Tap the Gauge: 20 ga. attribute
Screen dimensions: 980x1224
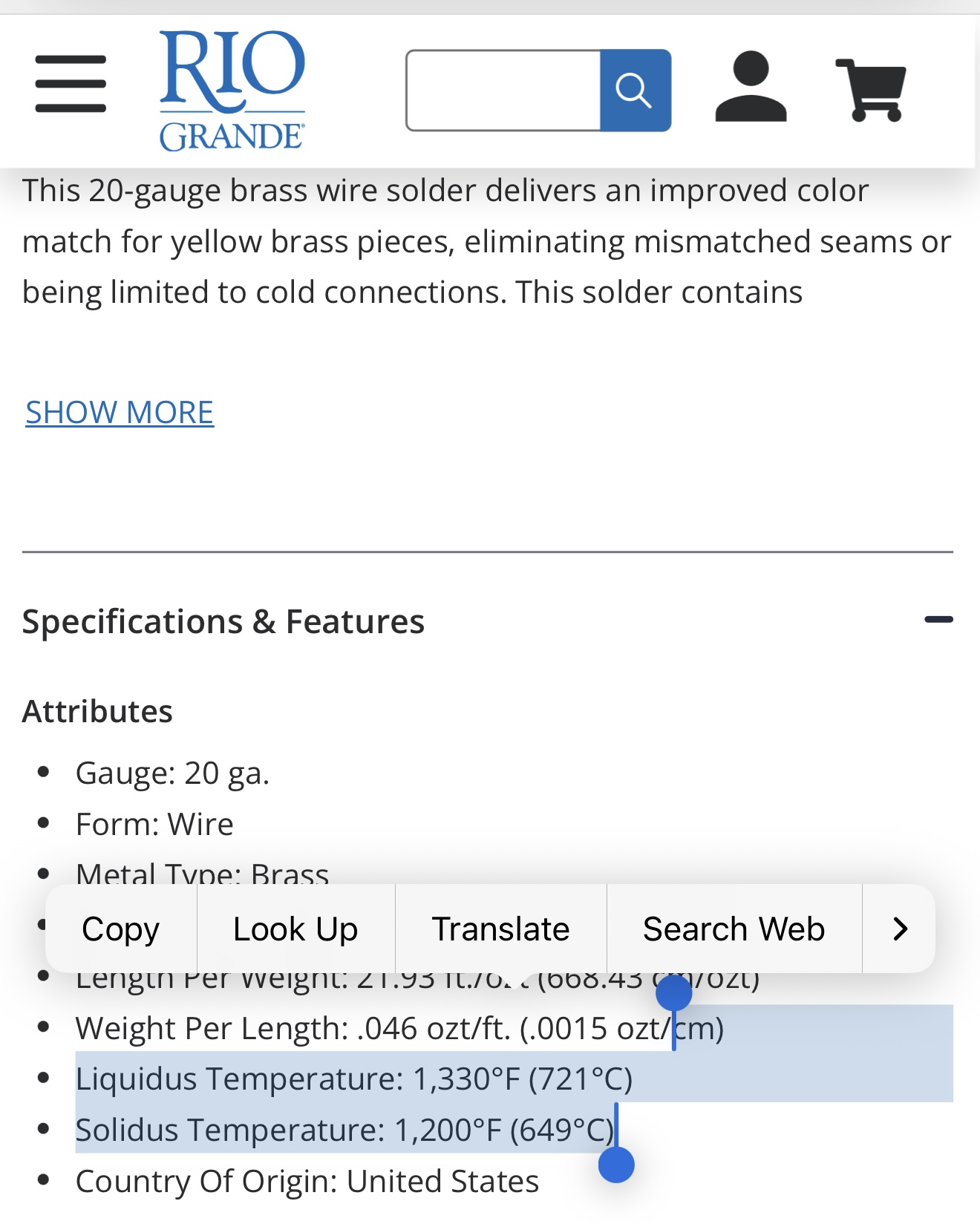[172, 773]
